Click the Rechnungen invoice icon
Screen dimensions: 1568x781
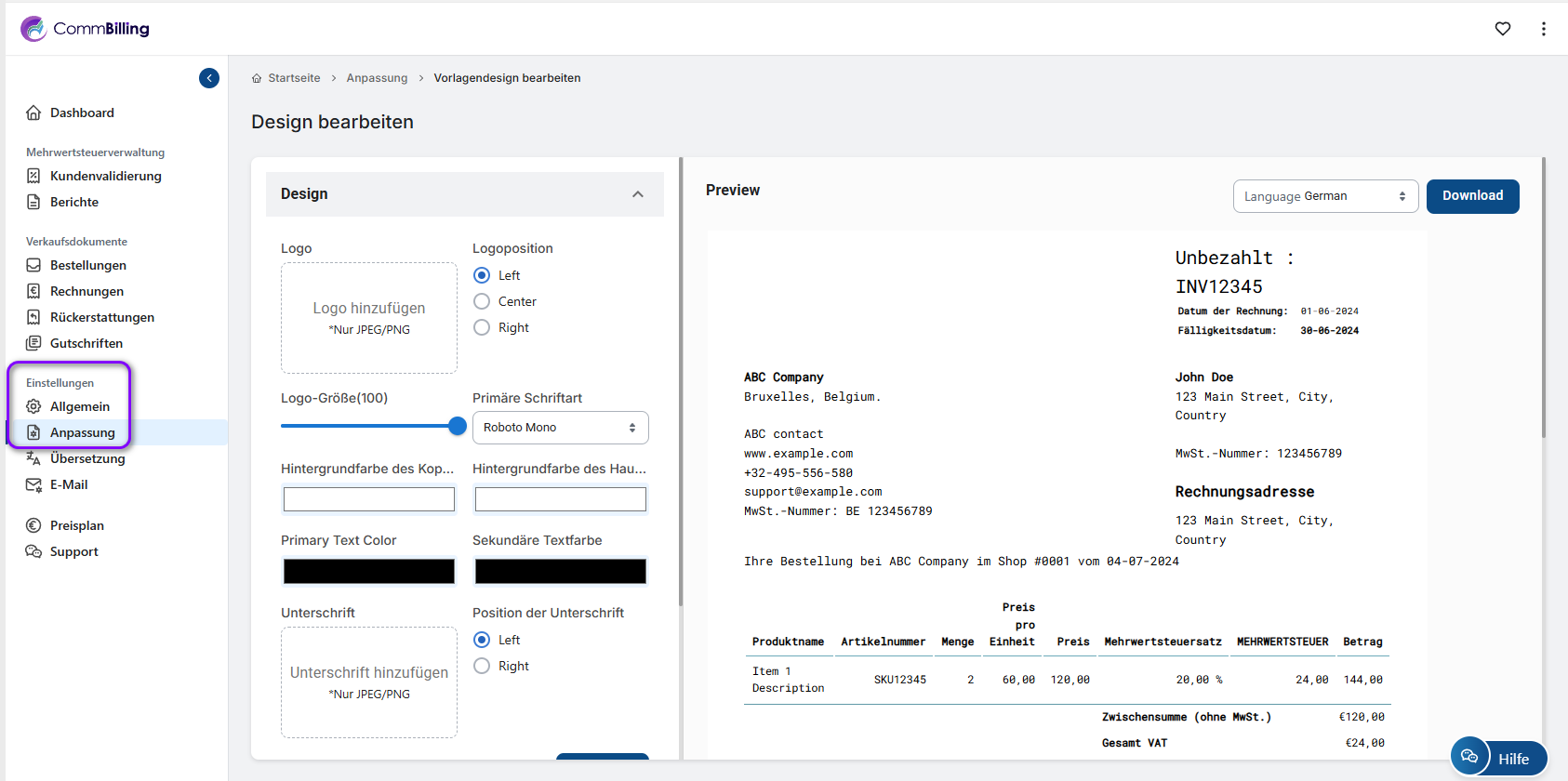(33, 291)
